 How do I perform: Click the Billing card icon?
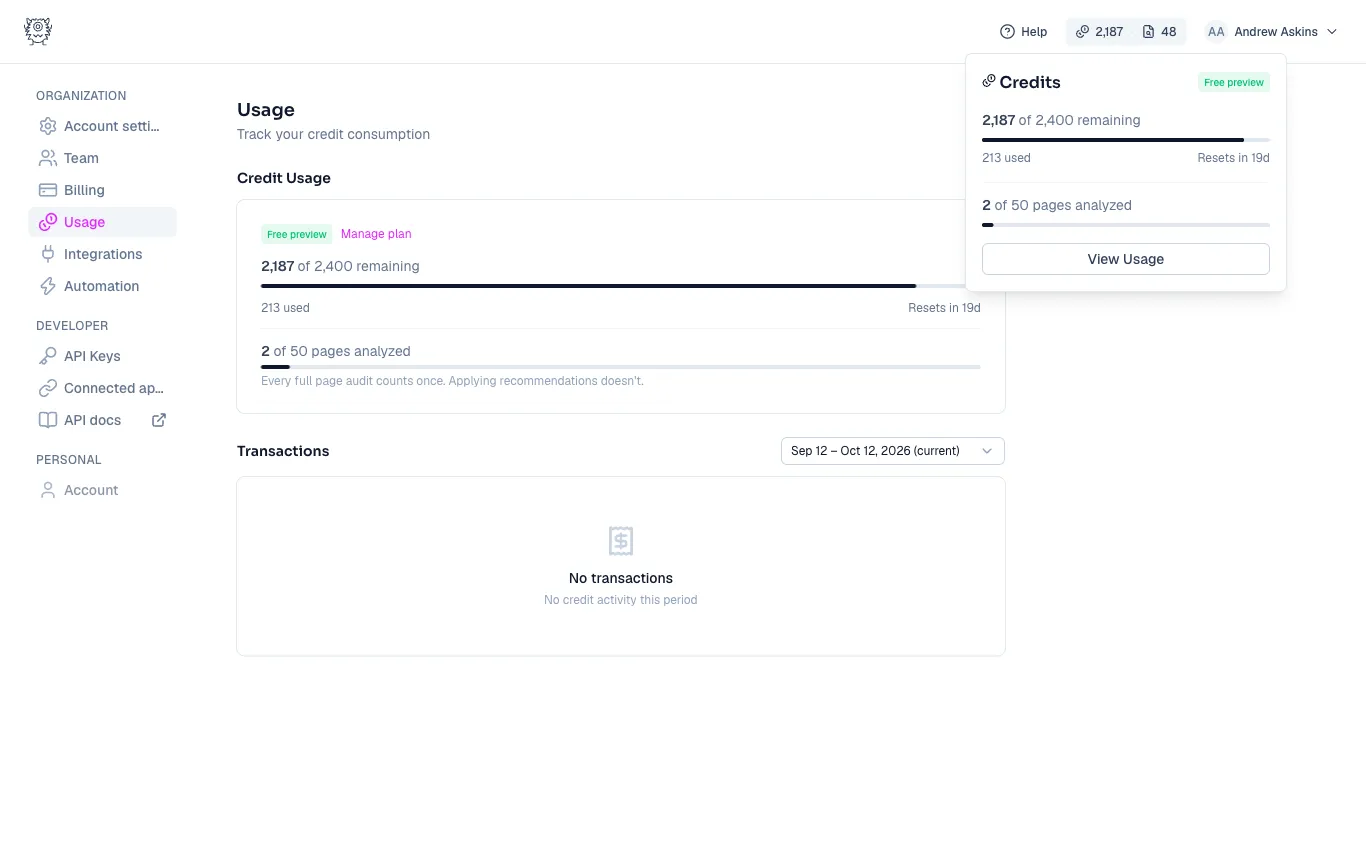[x=47, y=190]
